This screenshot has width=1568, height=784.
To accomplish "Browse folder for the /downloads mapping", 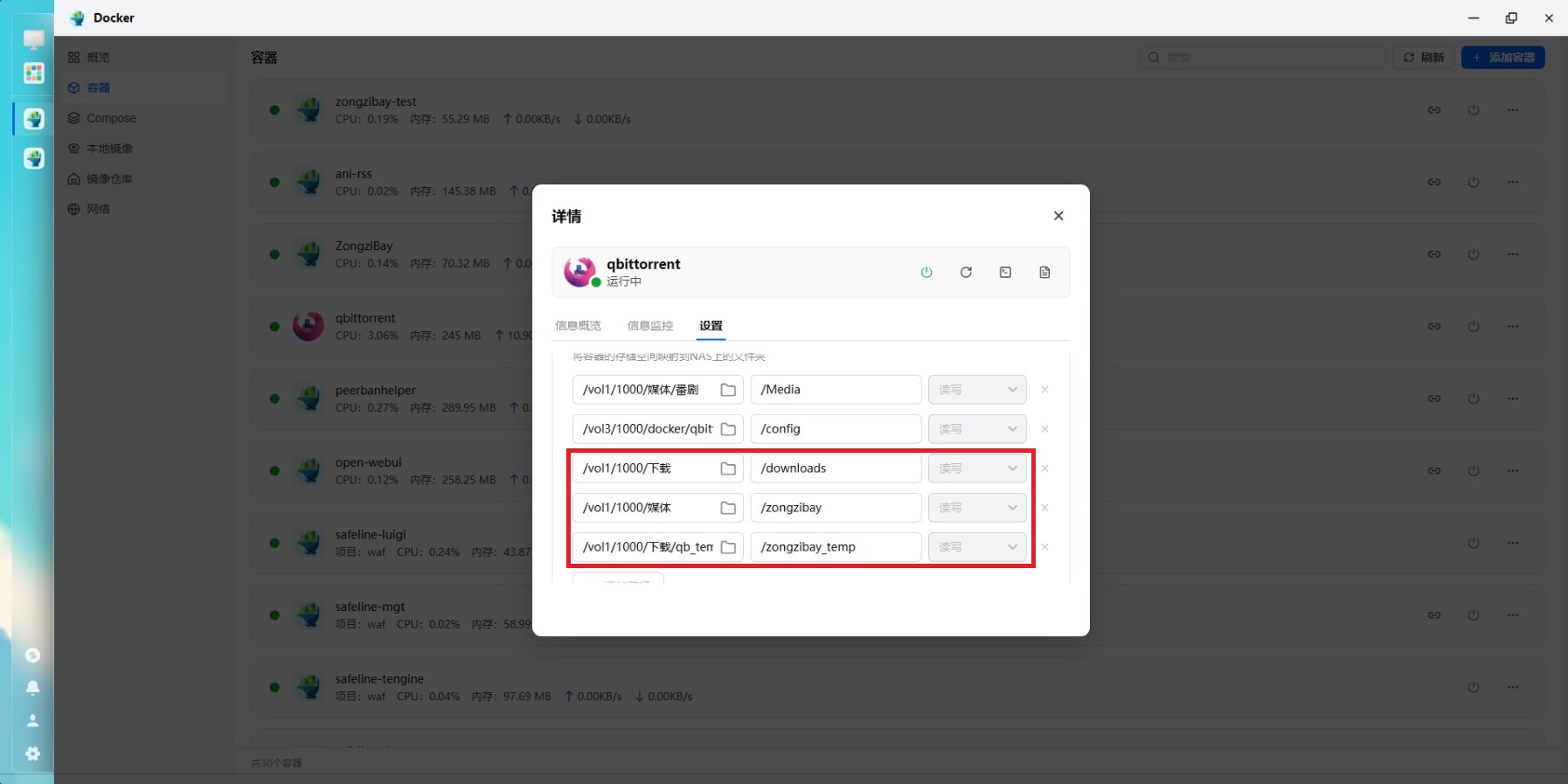I will point(728,468).
